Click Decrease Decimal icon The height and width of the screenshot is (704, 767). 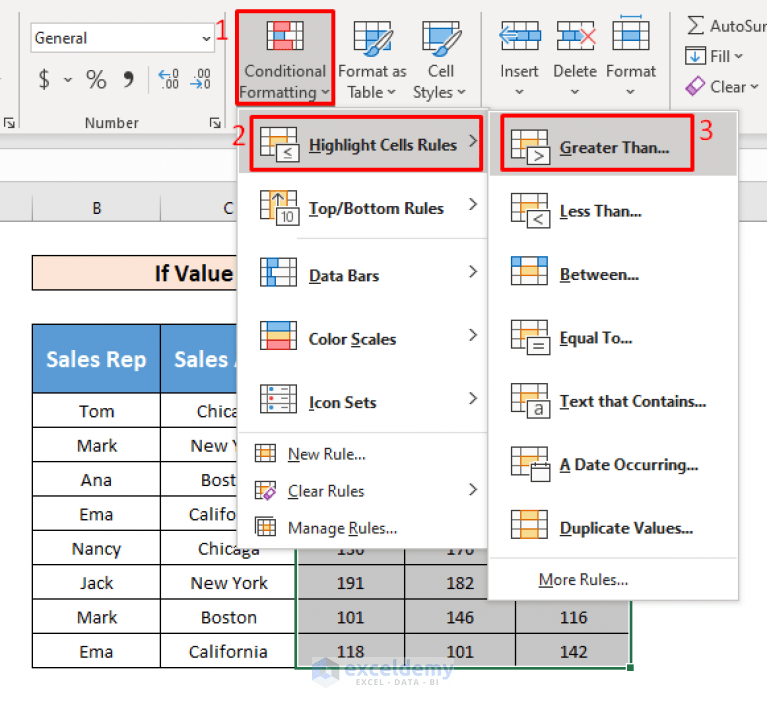pos(201,79)
